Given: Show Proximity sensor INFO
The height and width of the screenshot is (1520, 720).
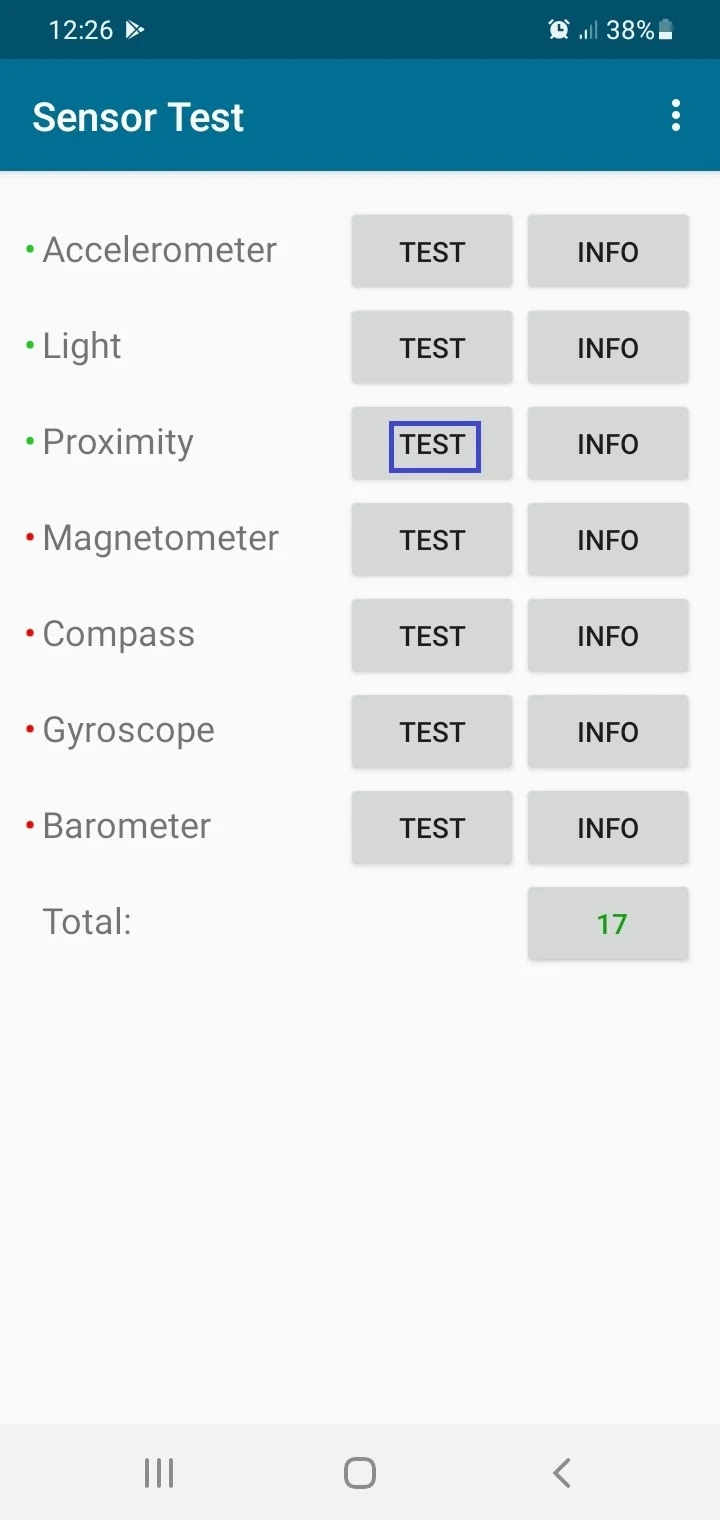Looking at the screenshot, I should 608,443.
